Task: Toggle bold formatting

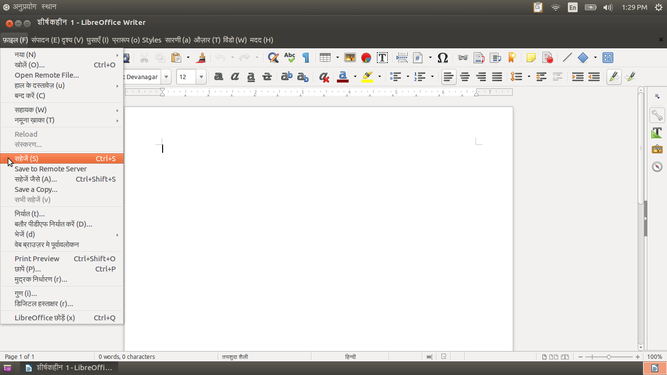Action: [x=219, y=77]
